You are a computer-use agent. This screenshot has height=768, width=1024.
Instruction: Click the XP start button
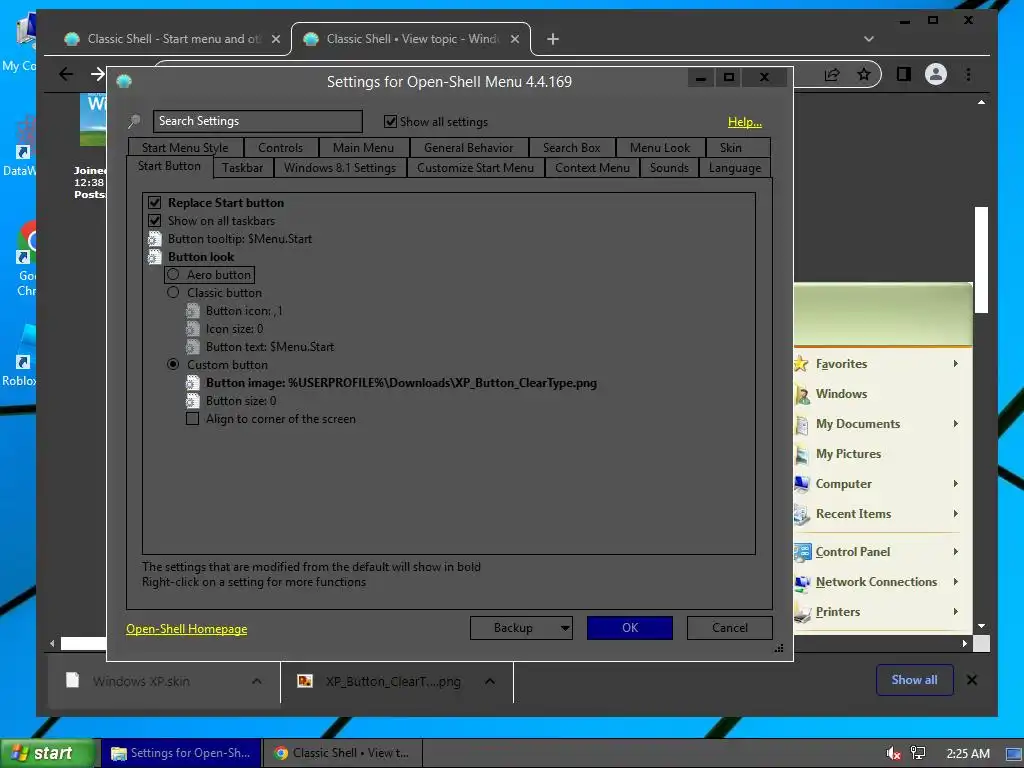pyautogui.click(x=47, y=753)
